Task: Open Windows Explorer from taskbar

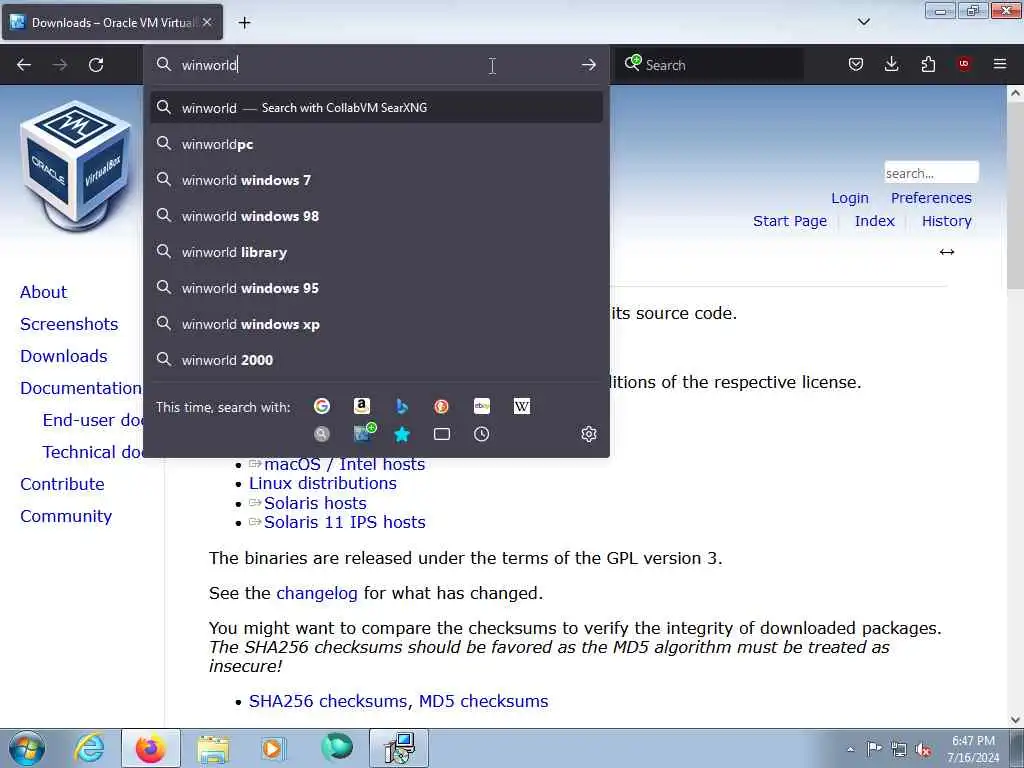Action: coord(213,748)
